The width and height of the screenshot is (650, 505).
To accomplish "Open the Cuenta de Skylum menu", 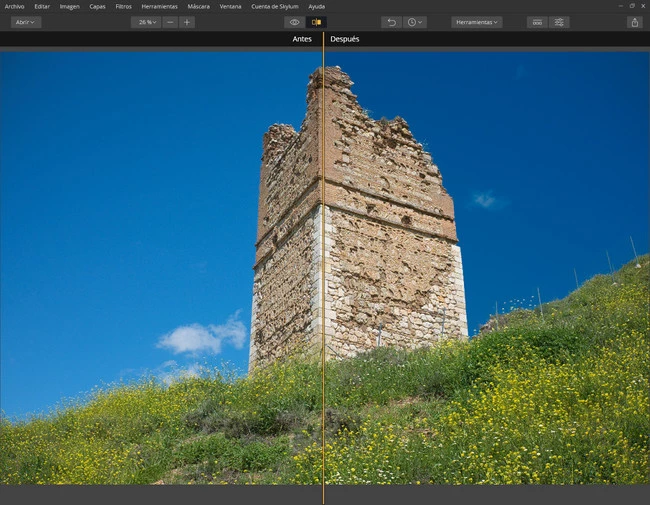I will tap(275, 6).
